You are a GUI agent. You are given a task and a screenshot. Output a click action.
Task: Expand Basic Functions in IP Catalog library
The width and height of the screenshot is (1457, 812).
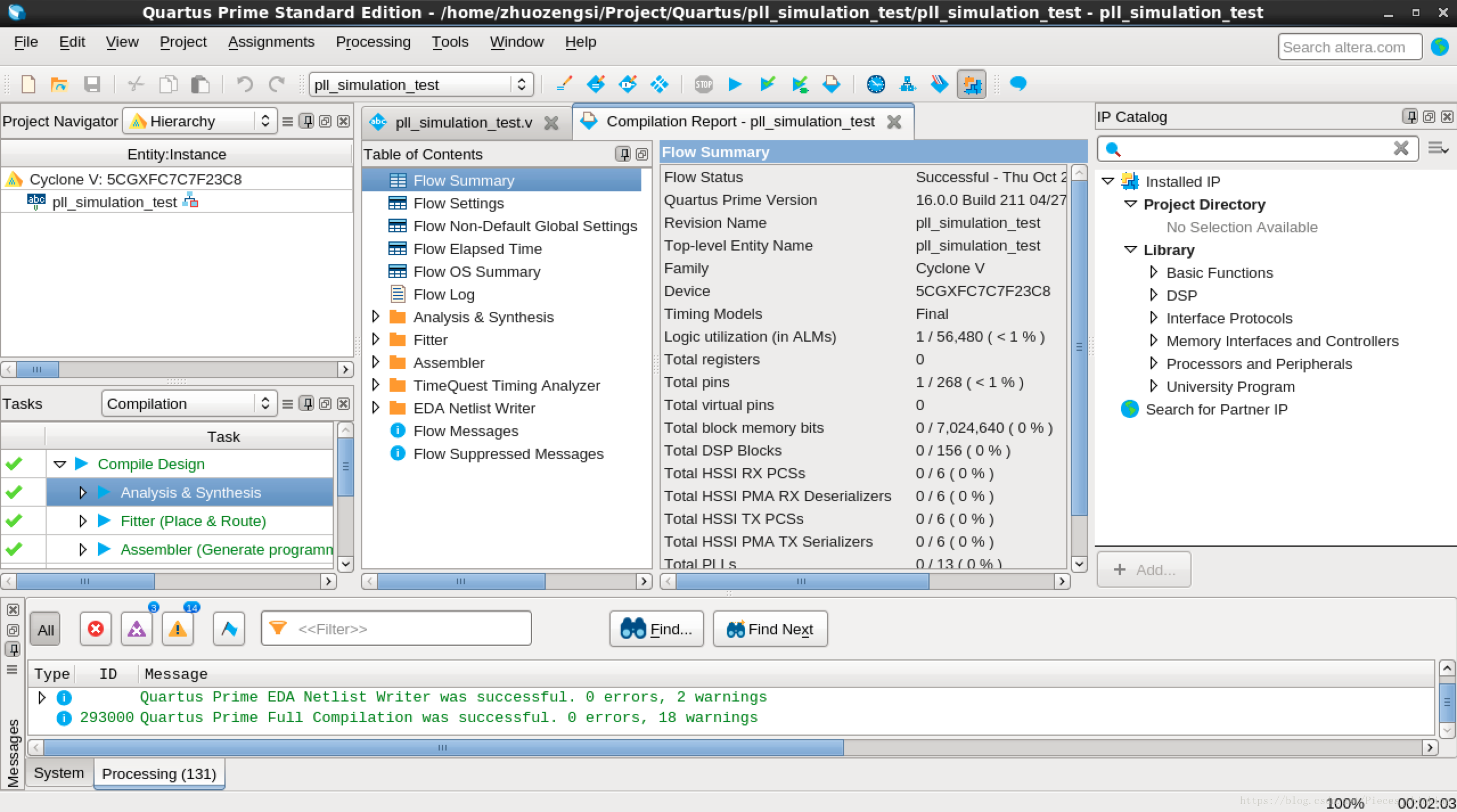(1153, 272)
